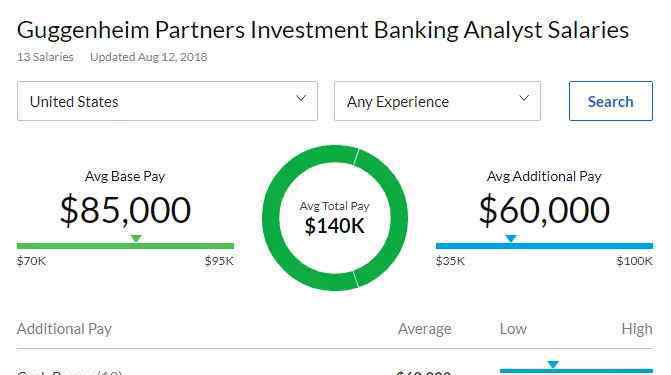Click the Average column header
Viewport: 671px width, 375px height.
(425, 329)
